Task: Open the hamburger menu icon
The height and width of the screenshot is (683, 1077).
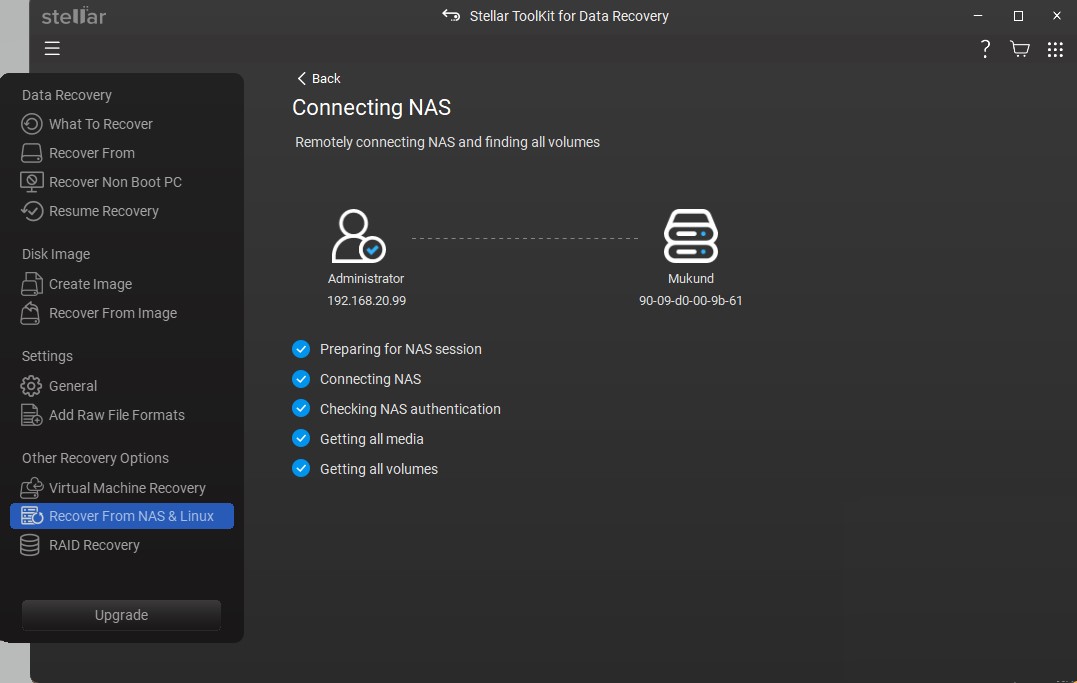Action: (52, 48)
